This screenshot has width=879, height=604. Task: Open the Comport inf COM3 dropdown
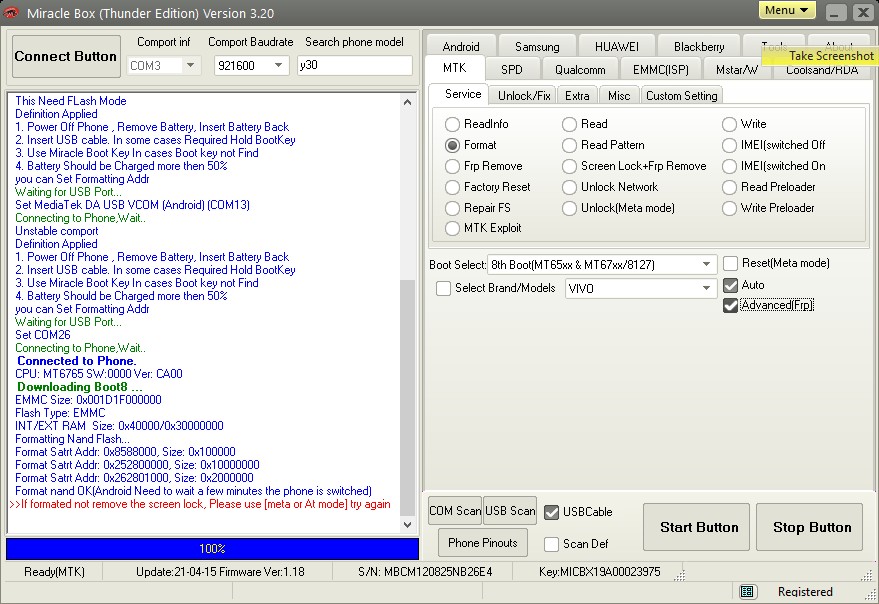pos(191,66)
